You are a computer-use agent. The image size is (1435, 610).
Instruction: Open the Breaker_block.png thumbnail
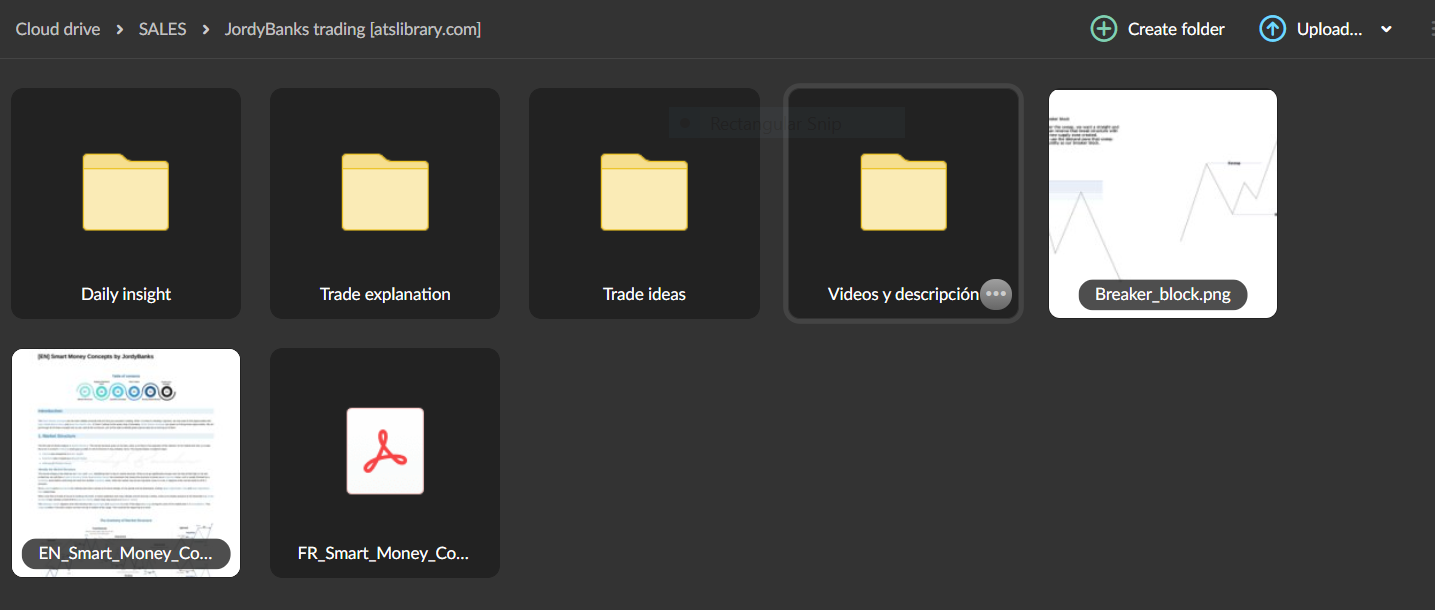click(1162, 190)
